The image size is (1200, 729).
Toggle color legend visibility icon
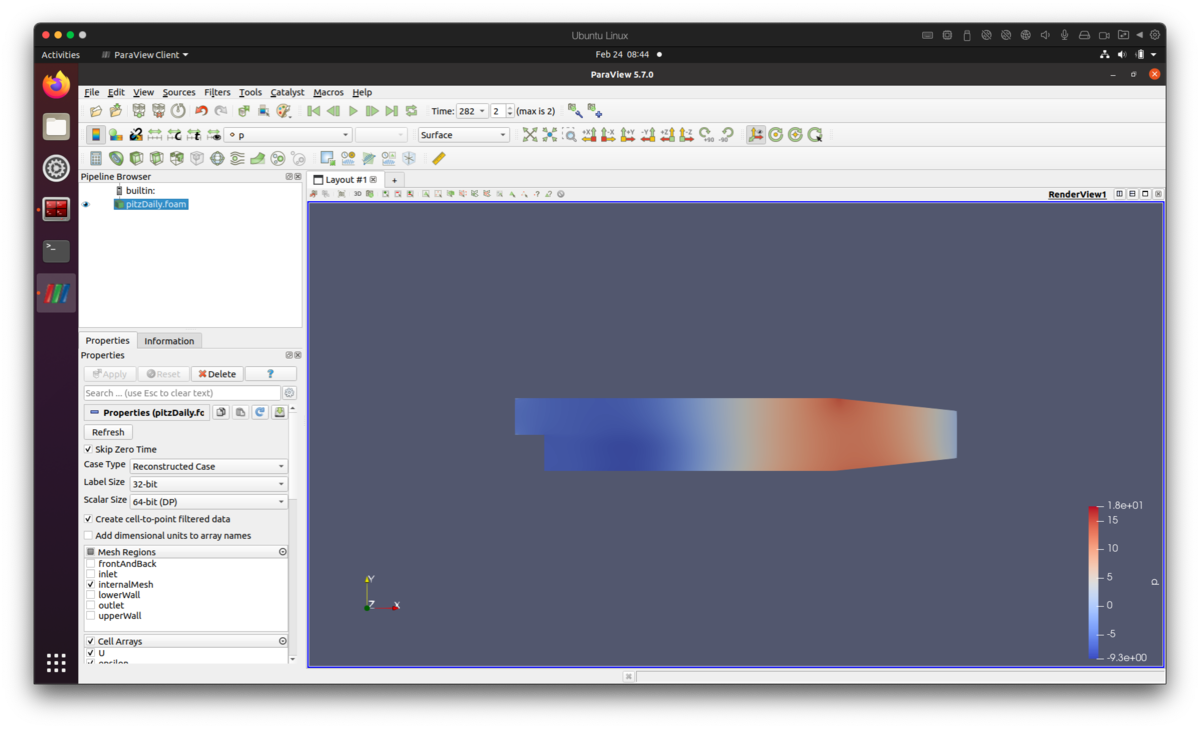96,134
